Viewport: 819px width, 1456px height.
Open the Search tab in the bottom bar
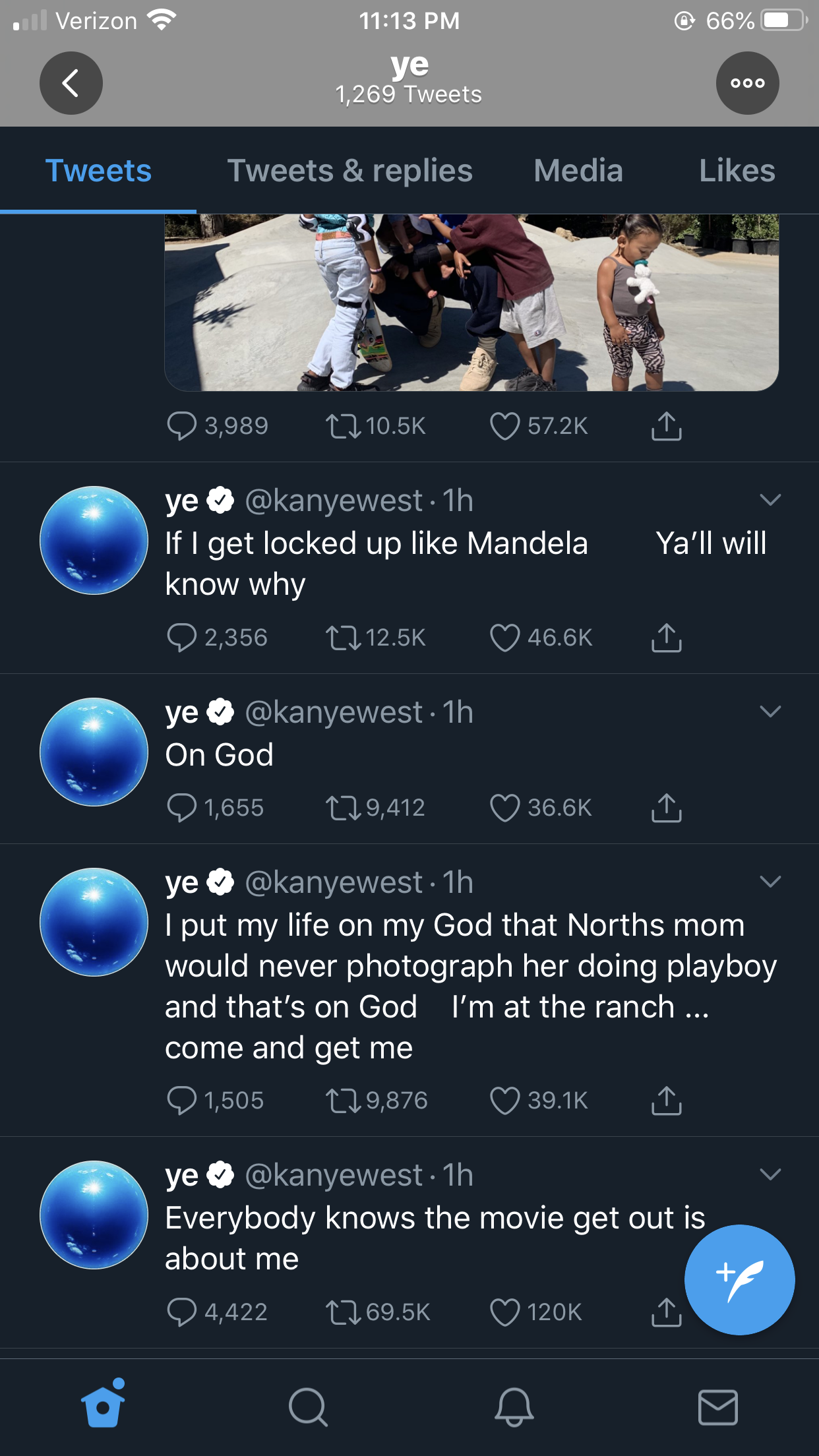coord(307,1407)
